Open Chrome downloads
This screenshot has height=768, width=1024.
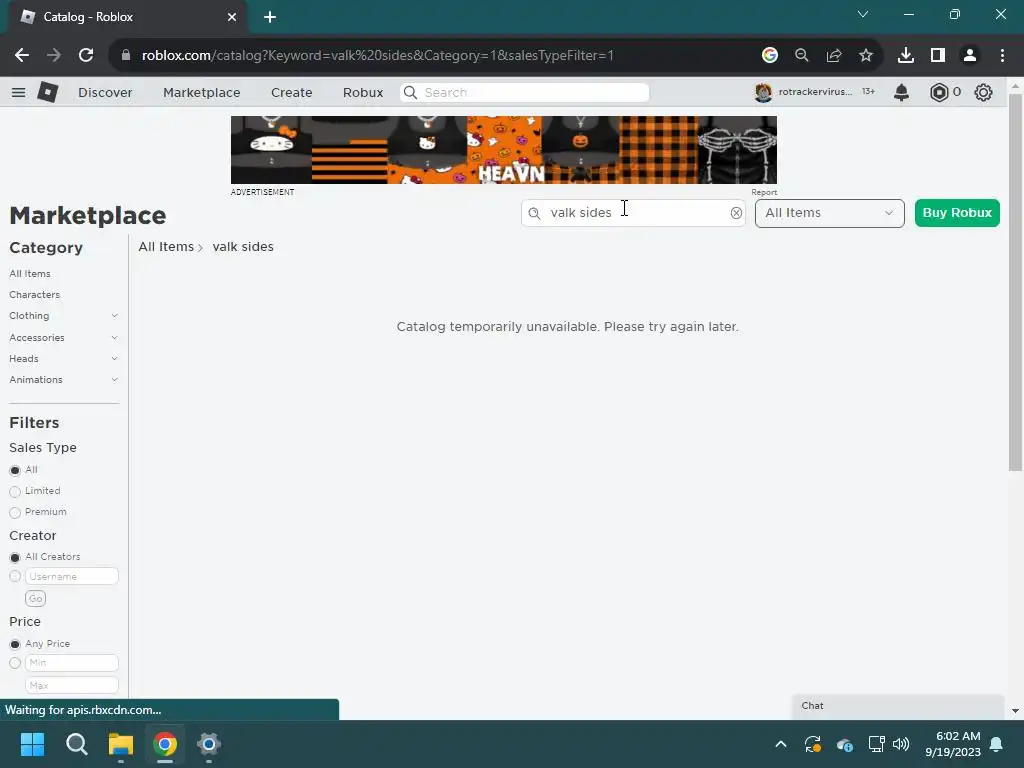(905, 56)
